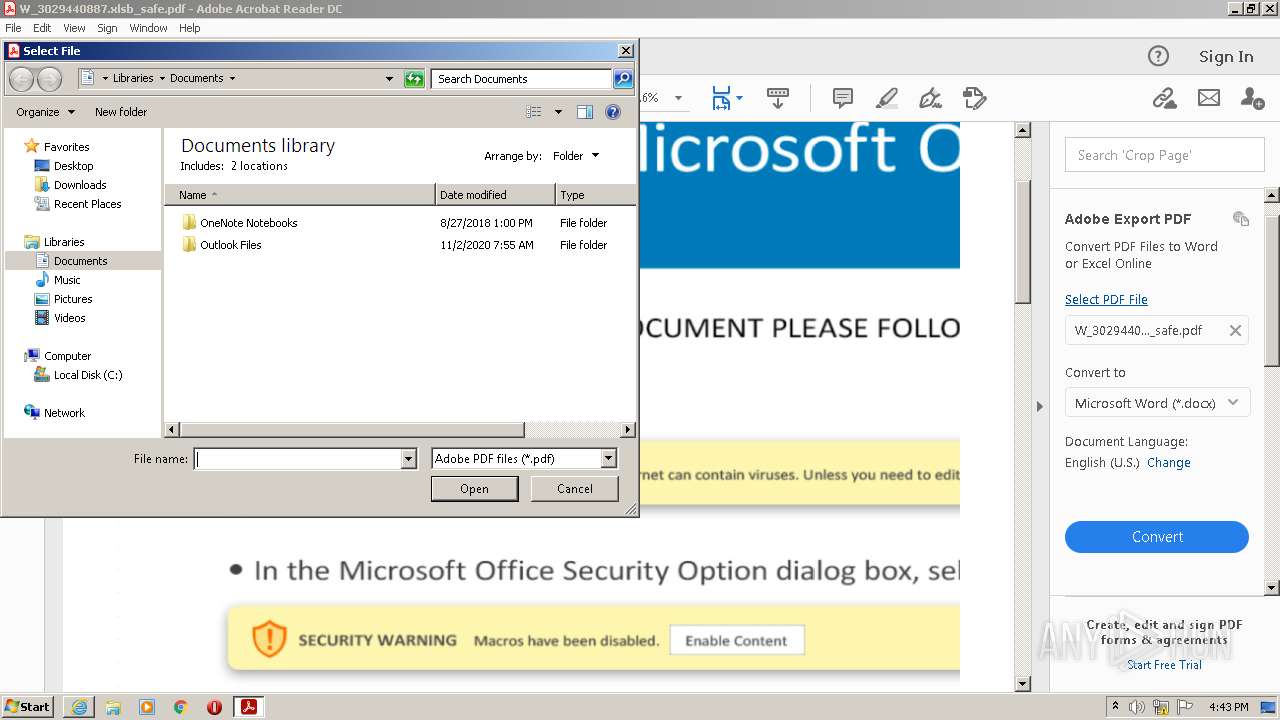Viewport: 1280px width, 720px height.
Task: Click the file list horizontal scrollbar
Action: click(x=350, y=430)
